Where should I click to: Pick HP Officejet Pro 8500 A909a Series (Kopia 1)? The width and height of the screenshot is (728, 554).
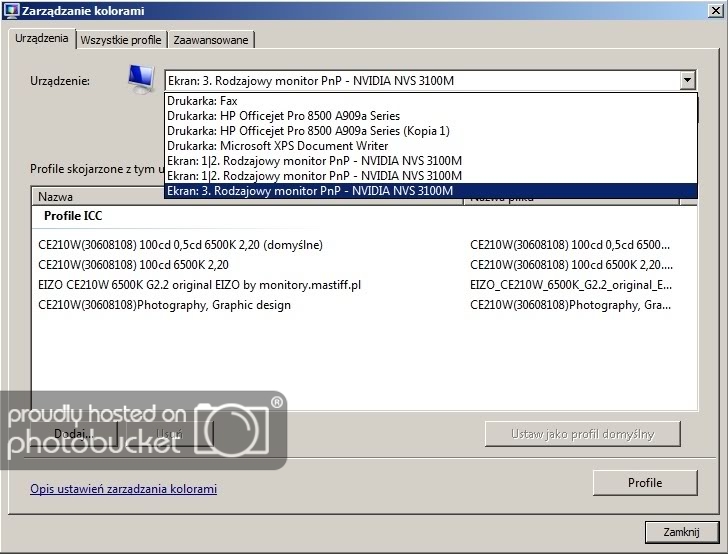point(430,130)
